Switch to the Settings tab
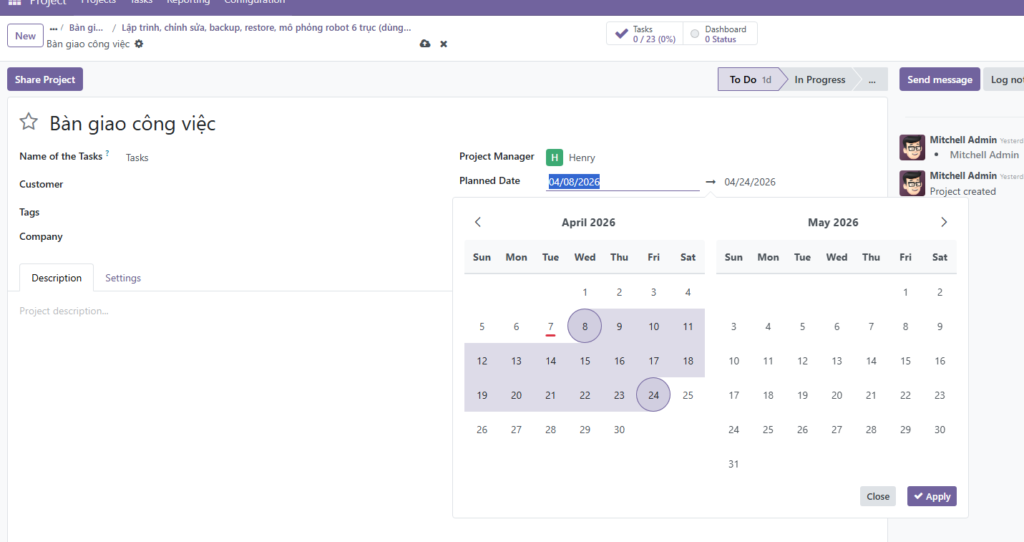The image size is (1024, 542). click(123, 278)
